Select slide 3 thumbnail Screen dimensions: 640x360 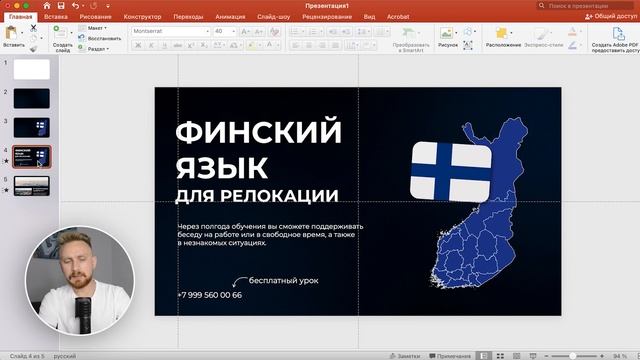31,128
